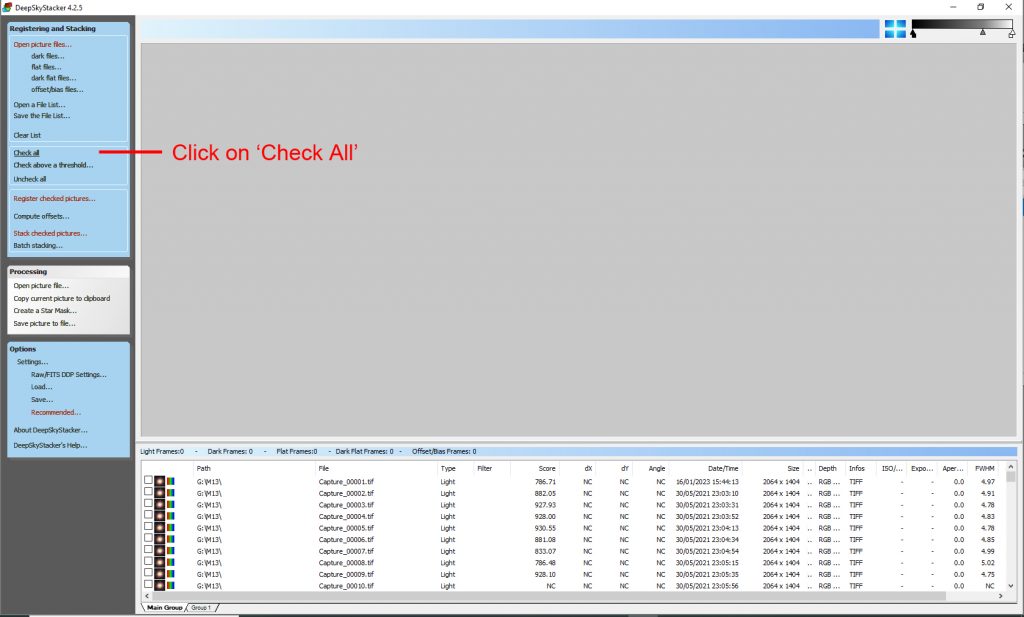Screen dimensions: 1024x617
Task: Tick the checkbox for Capture_00001.tif
Action: (x=148, y=481)
